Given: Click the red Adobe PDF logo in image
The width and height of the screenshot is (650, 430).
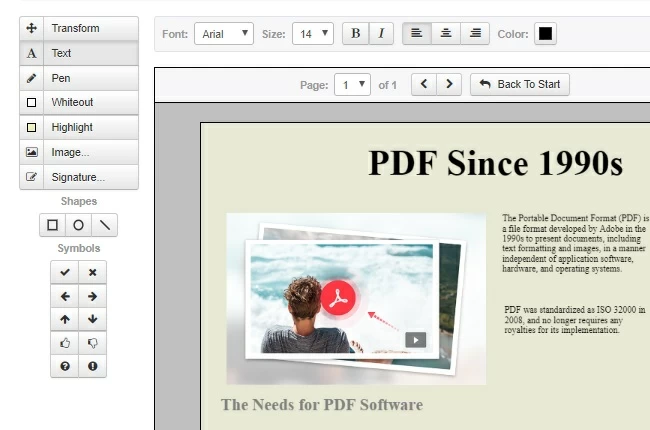Looking at the screenshot, I should click(338, 298).
